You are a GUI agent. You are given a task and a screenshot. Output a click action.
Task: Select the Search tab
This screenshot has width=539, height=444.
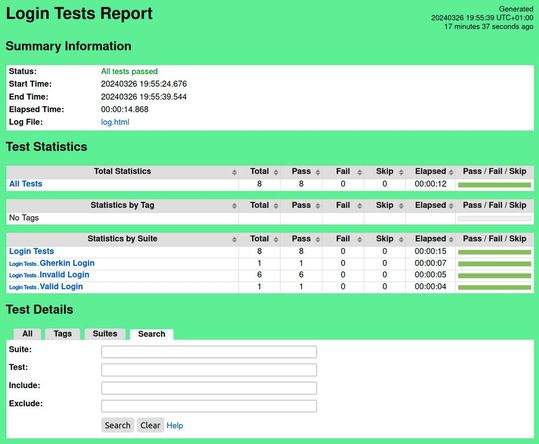point(152,334)
